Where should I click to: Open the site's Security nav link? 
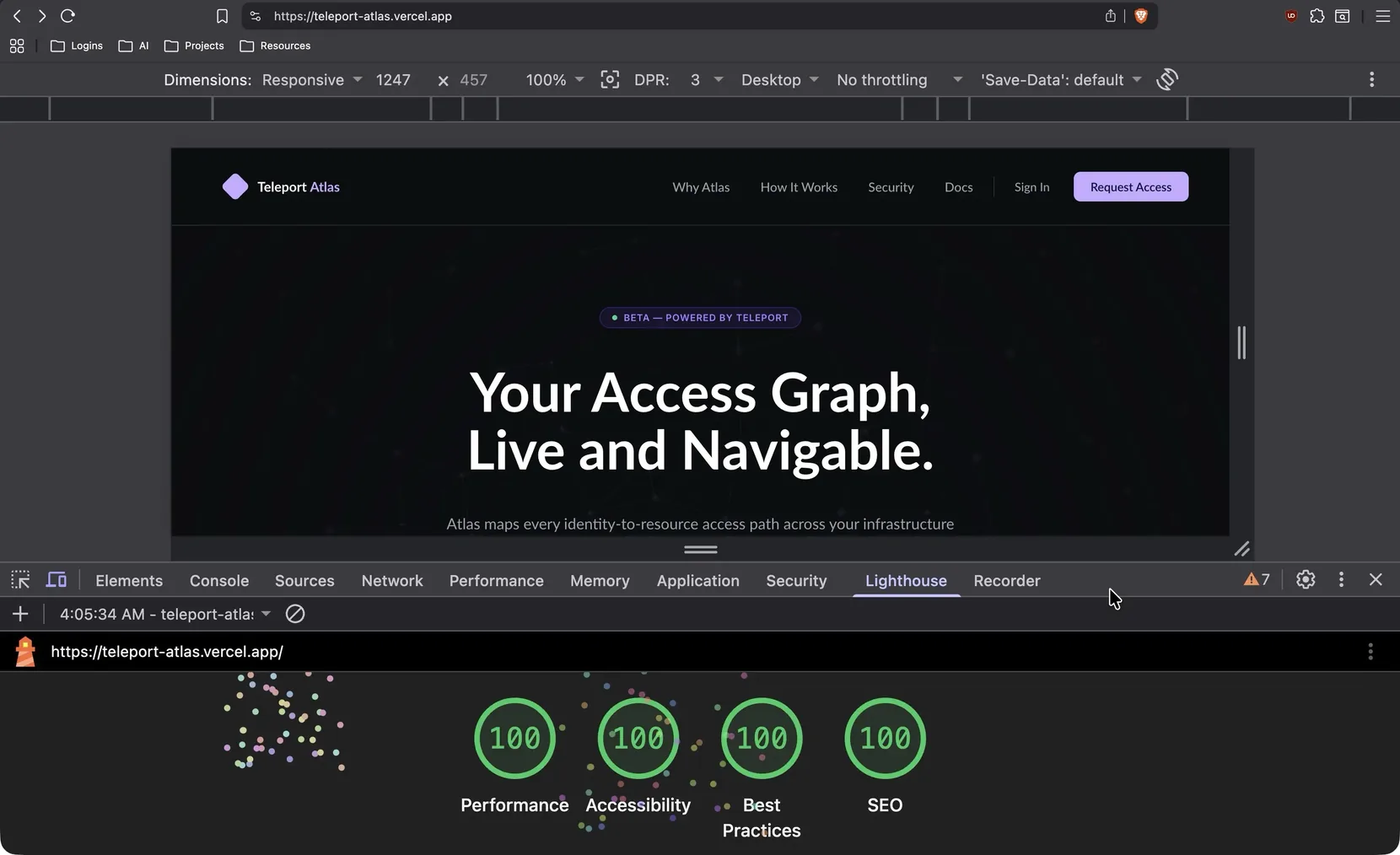click(891, 186)
